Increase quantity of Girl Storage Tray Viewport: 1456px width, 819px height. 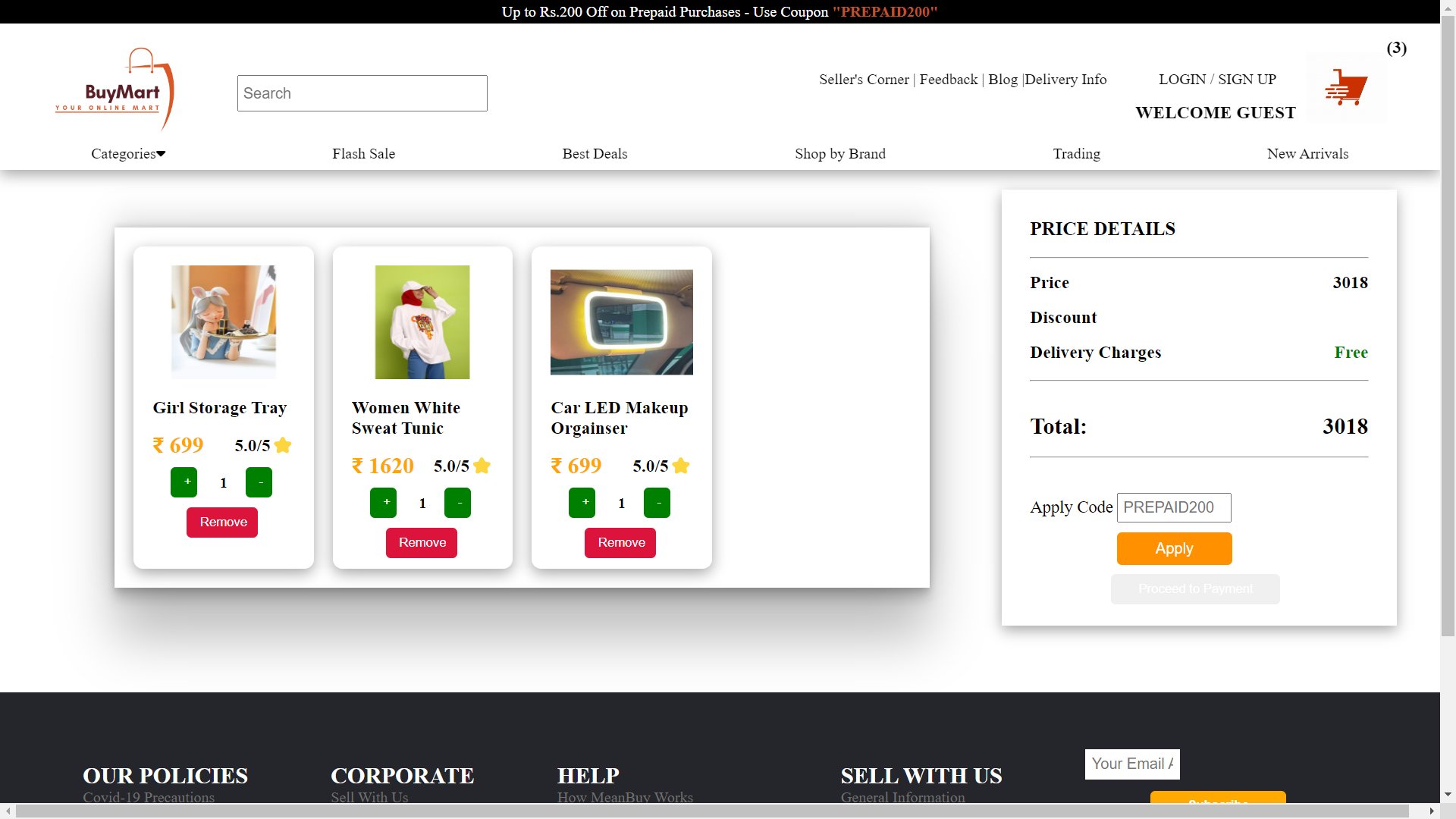[x=184, y=482]
